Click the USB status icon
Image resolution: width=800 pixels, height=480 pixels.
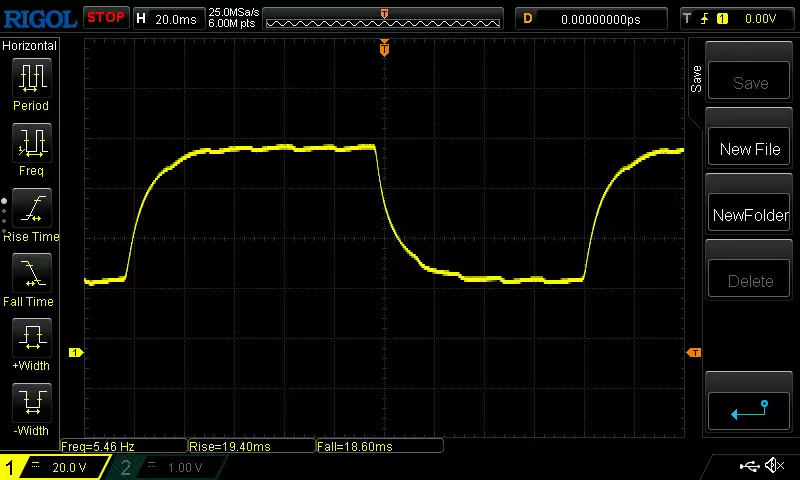point(749,466)
